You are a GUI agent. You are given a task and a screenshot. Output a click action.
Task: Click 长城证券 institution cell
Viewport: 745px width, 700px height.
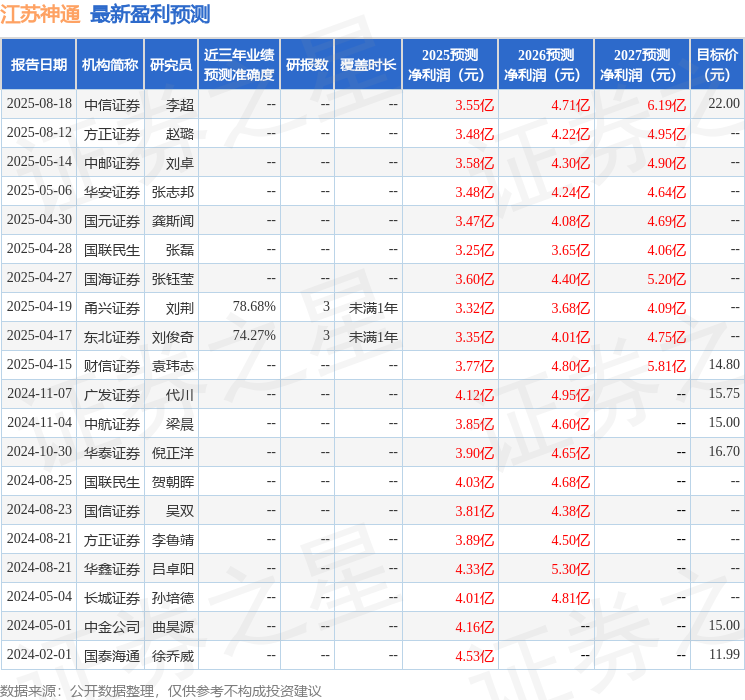click(x=112, y=597)
